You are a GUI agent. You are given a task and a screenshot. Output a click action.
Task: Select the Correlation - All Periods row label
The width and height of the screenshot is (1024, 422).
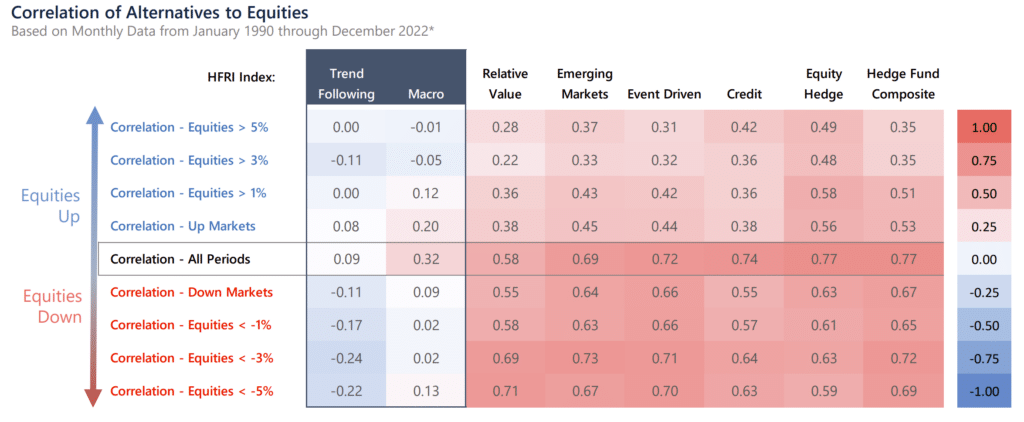coord(180,259)
